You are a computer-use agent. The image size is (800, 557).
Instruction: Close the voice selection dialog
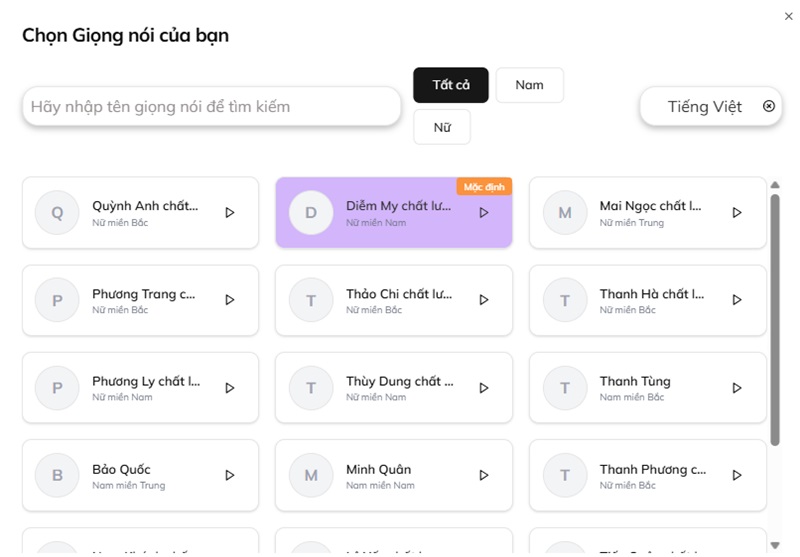point(788,16)
